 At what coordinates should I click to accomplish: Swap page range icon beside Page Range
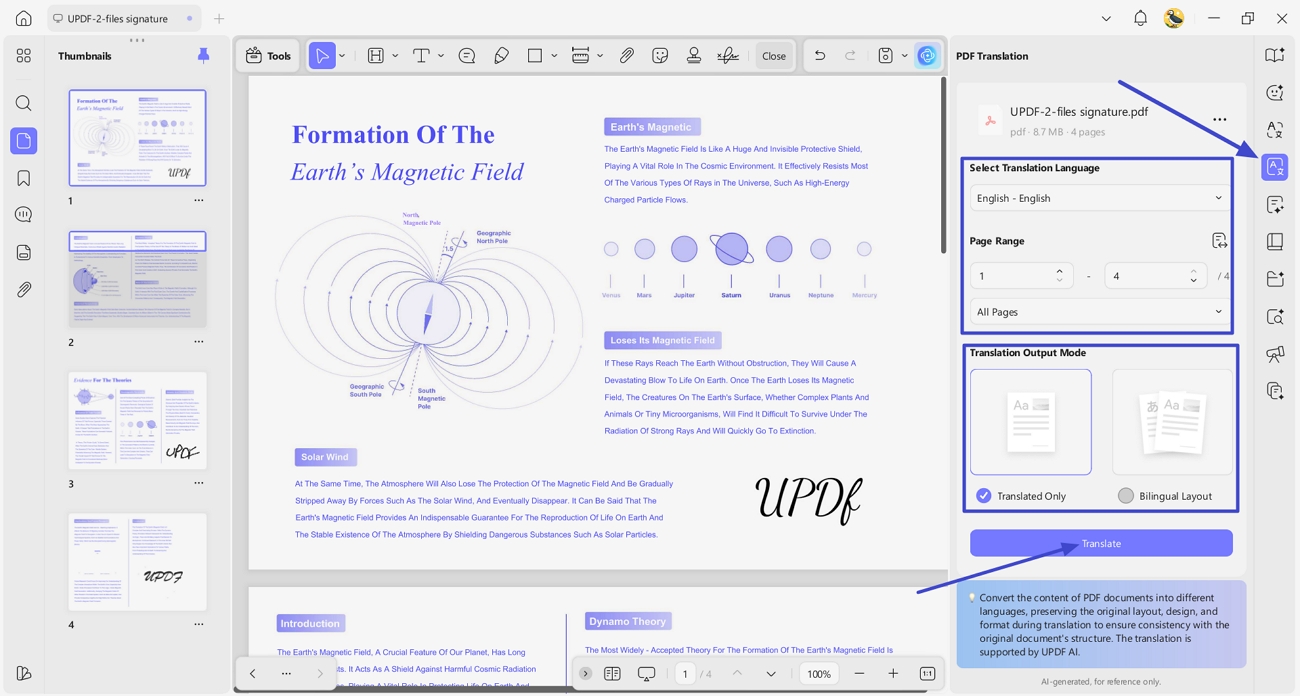pyautogui.click(x=1219, y=241)
